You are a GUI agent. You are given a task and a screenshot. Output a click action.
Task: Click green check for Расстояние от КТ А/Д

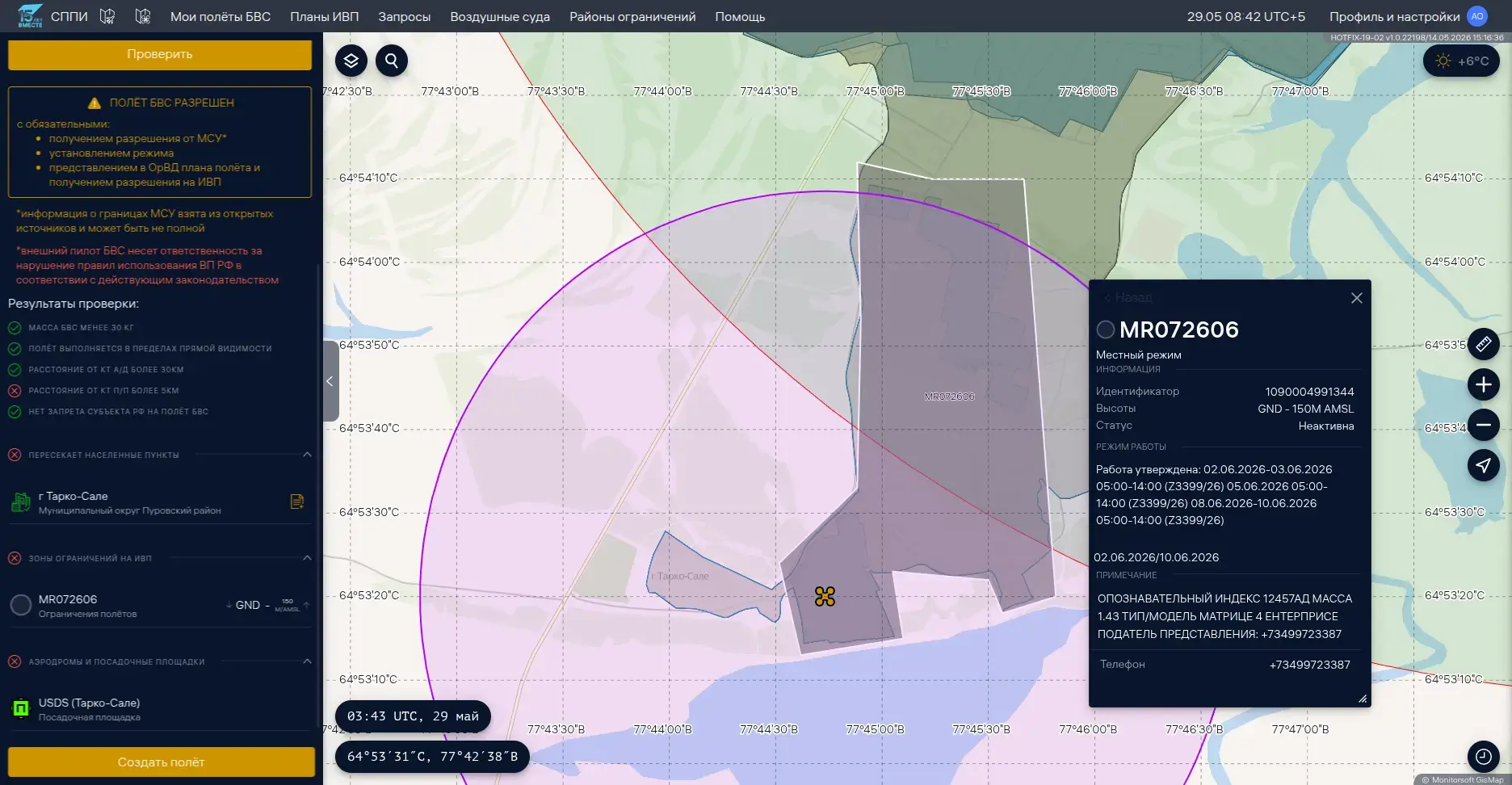[15, 370]
